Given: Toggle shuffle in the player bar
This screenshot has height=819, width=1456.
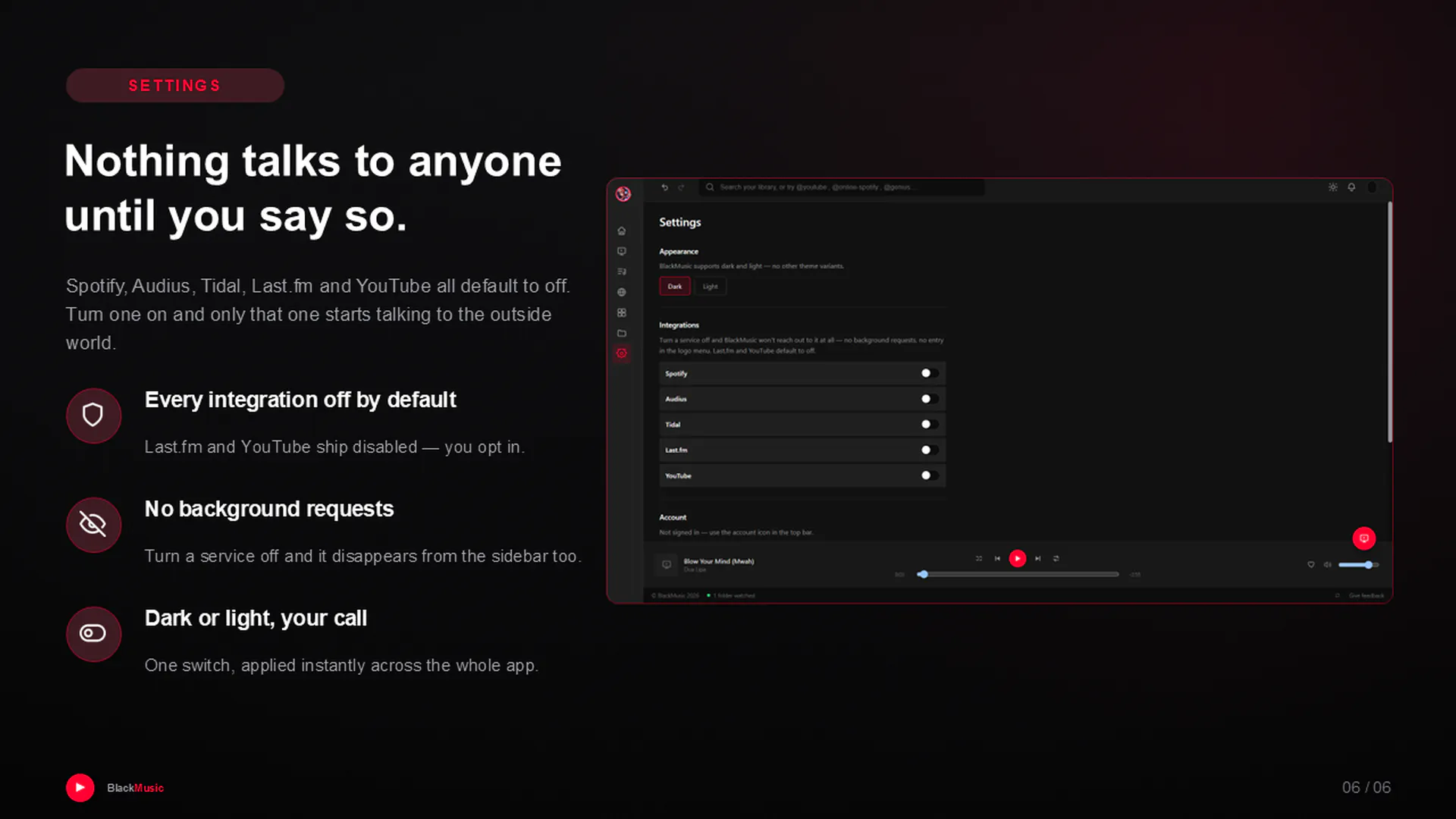Looking at the screenshot, I should [979, 559].
